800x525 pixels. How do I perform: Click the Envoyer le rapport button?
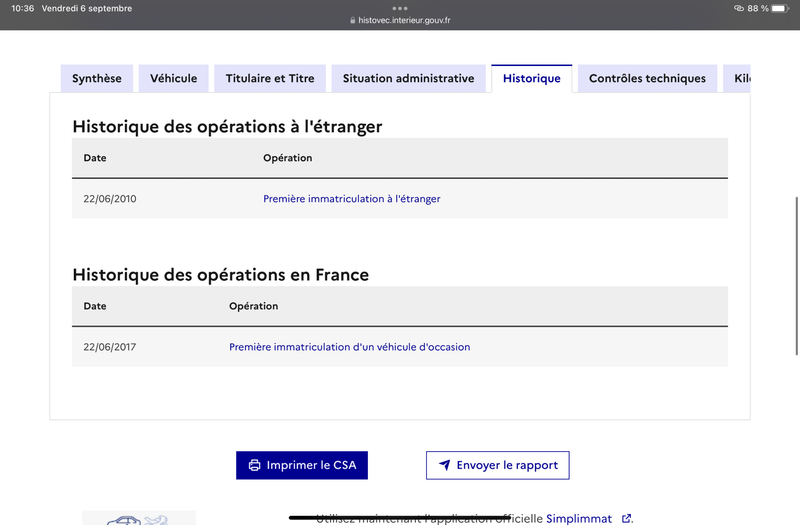498,465
